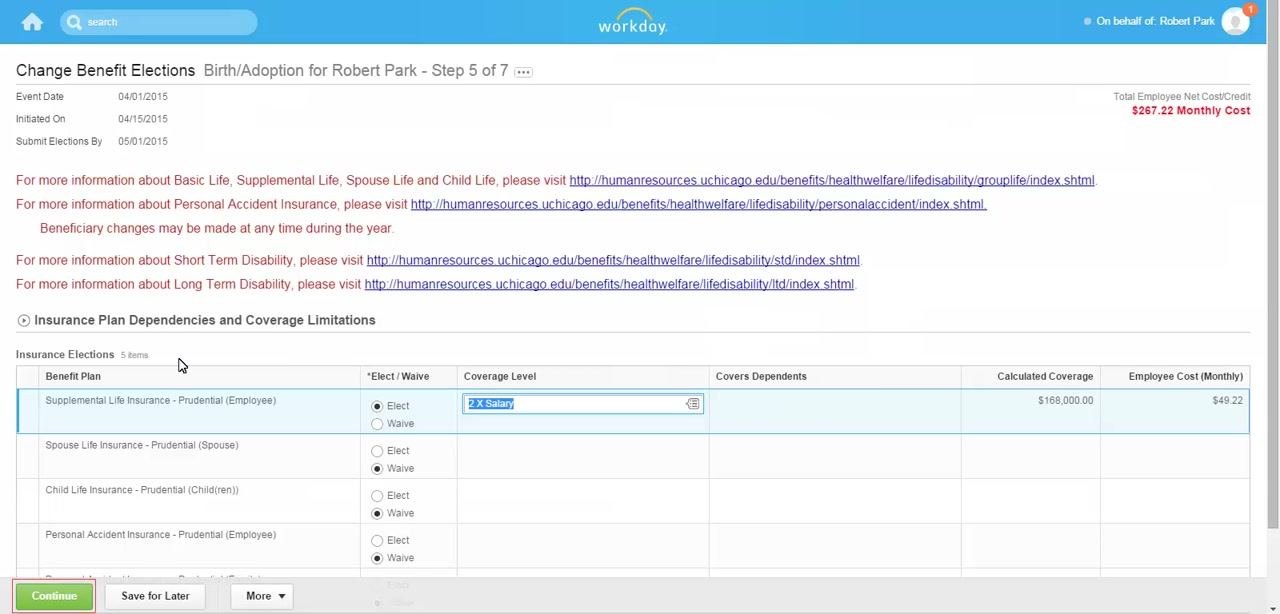The width and height of the screenshot is (1280, 614).
Task: Click the Continue button
Action: pyautogui.click(x=54, y=596)
